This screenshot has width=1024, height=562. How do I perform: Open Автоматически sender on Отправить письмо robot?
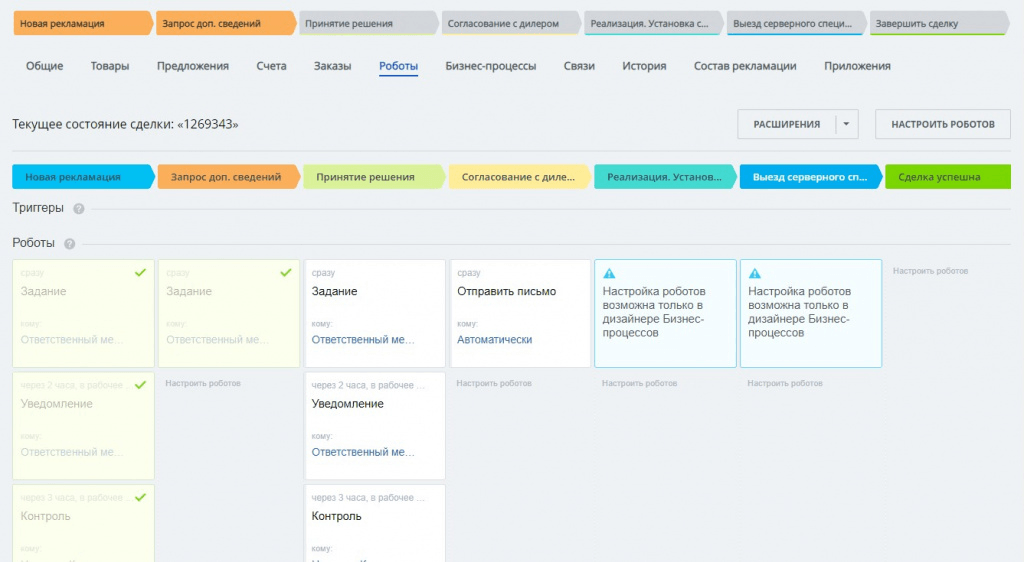tap(494, 340)
